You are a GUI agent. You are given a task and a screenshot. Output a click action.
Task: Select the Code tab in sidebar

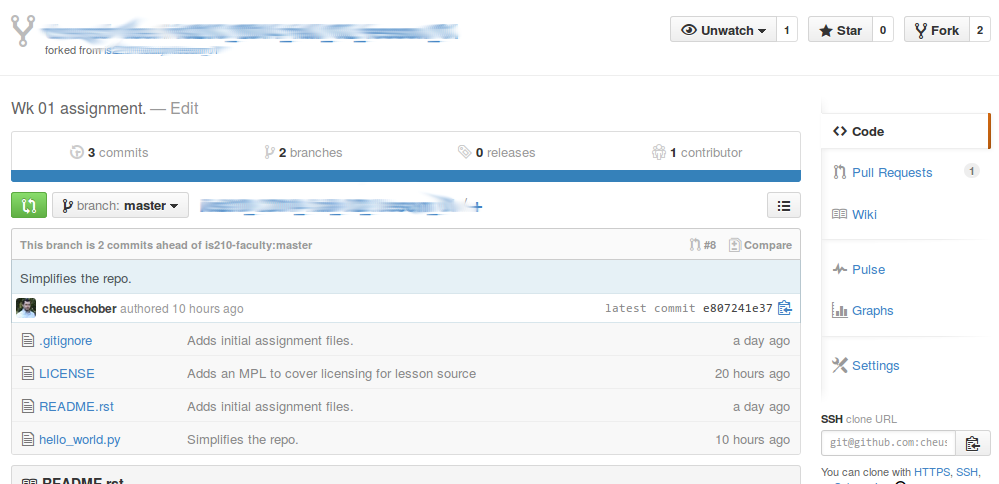point(905,131)
